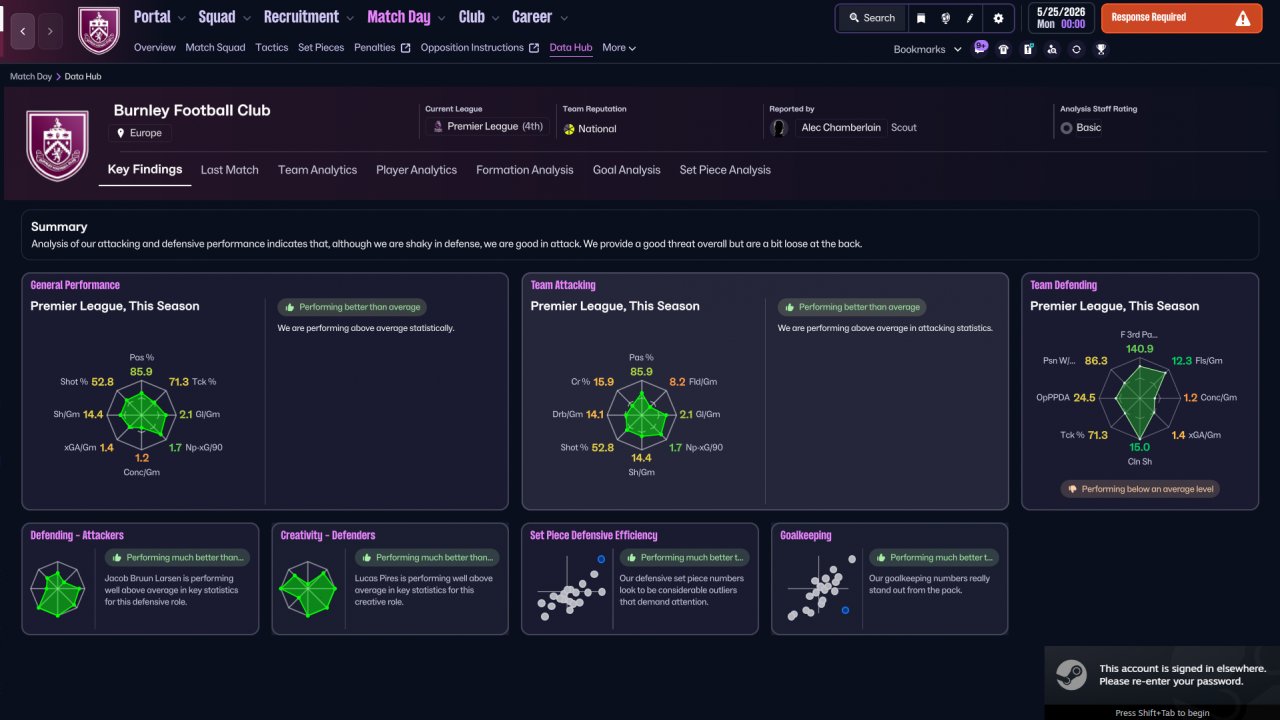Click the Basic analysis rating circle icon

pyautogui.click(x=1066, y=128)
